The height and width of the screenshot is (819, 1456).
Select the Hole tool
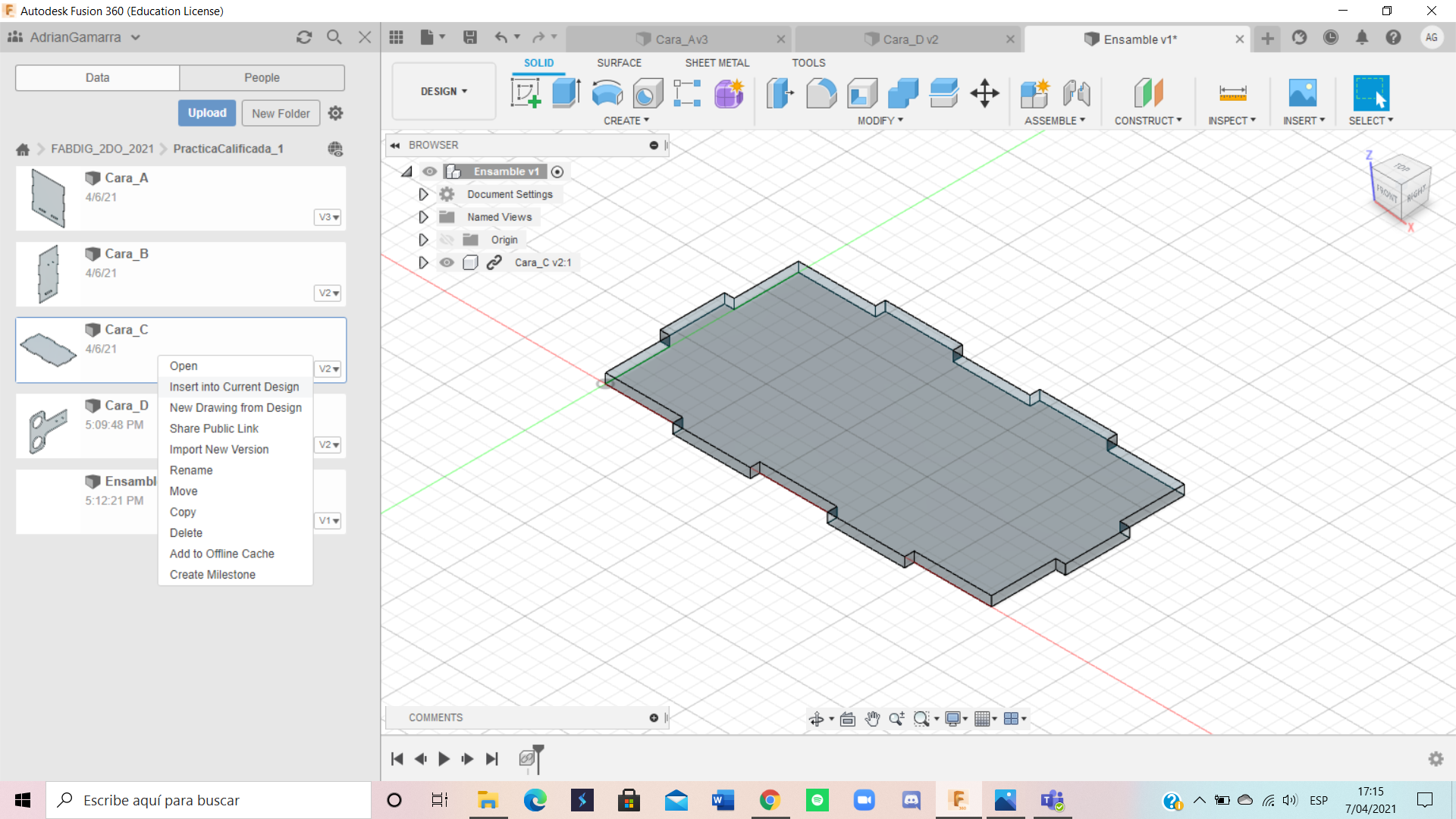pos(648,93)
